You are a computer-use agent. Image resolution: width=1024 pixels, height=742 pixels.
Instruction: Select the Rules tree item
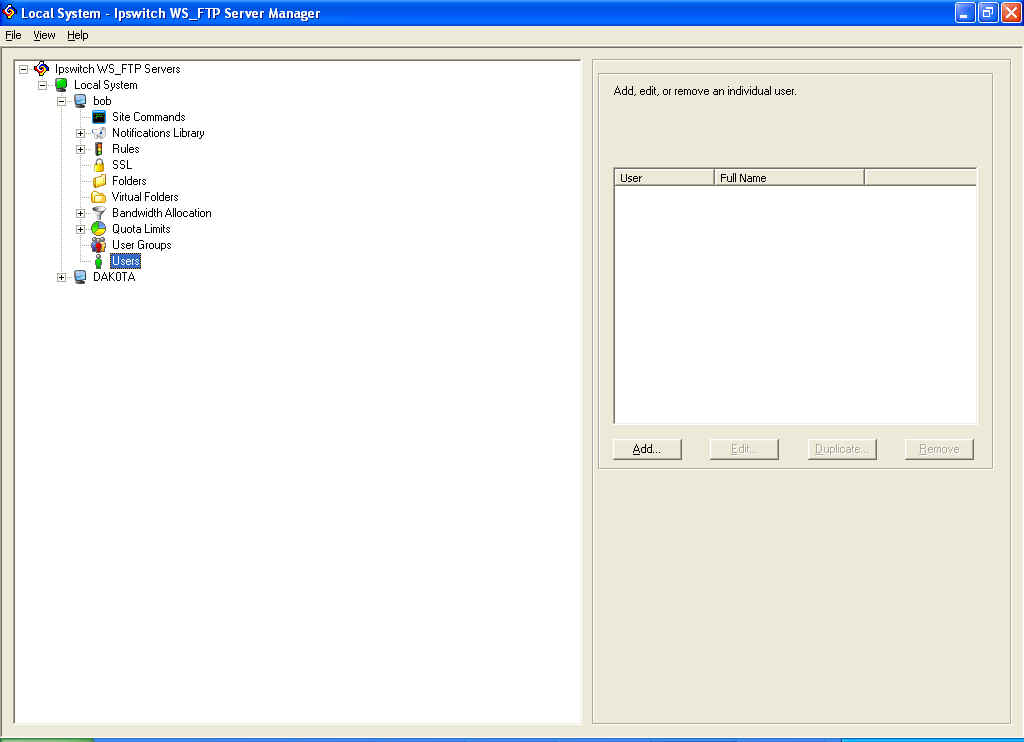(125, 149)
